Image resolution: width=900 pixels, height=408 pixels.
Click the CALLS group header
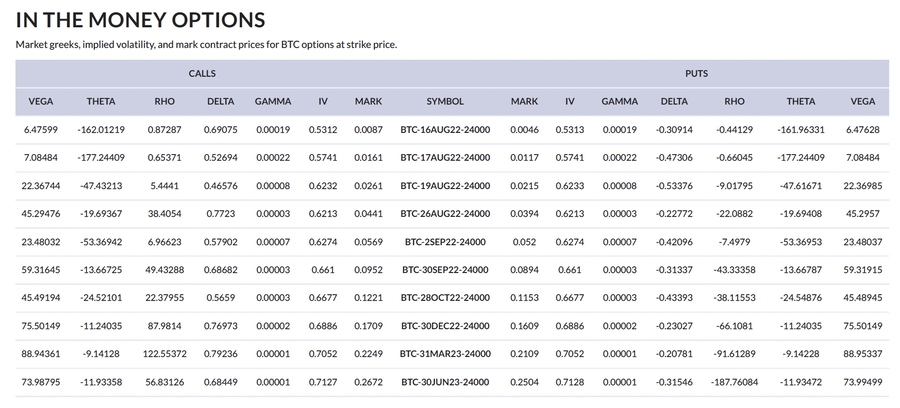click(x=202, y=74)
